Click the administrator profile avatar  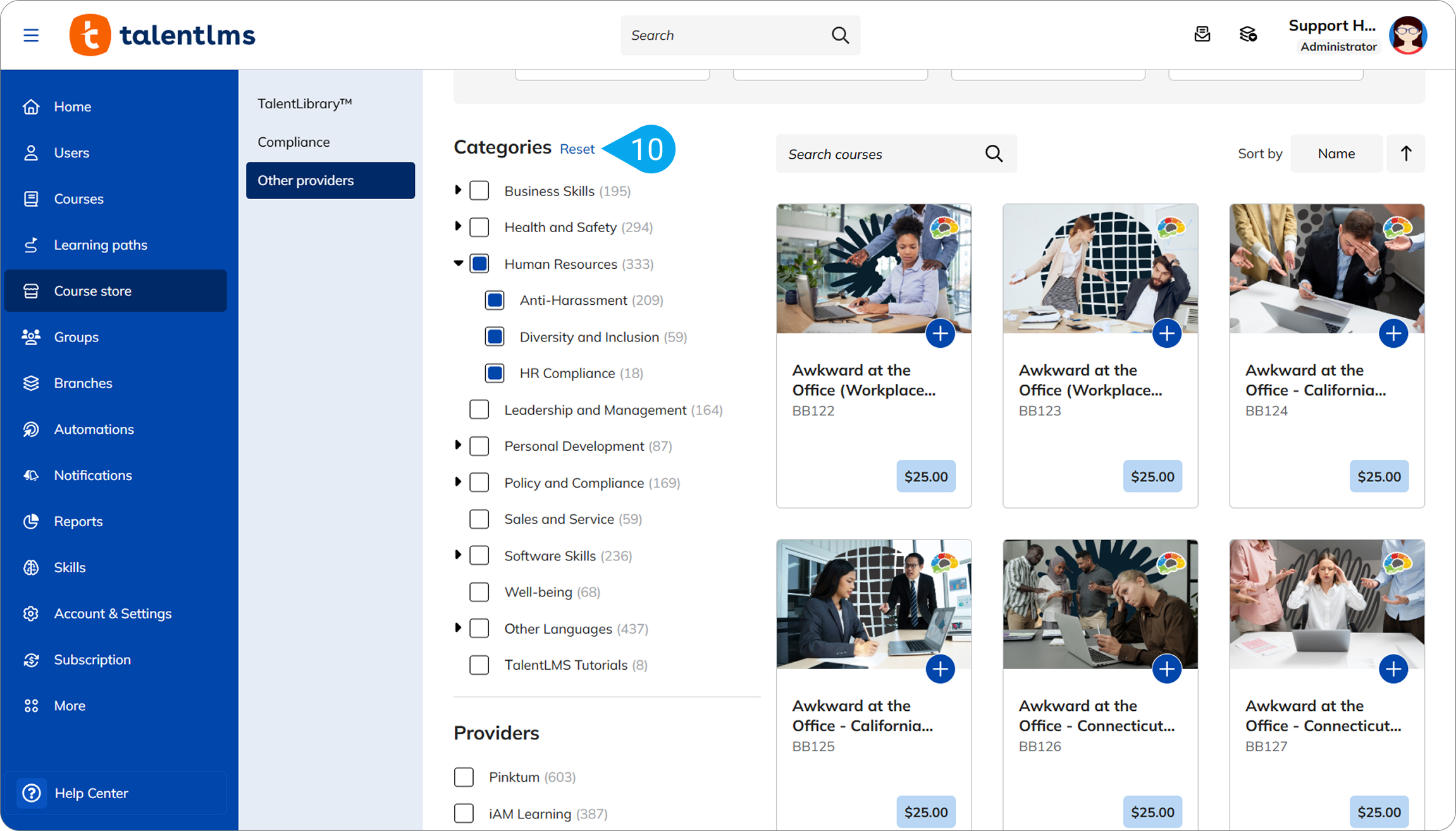(x=1407, y=35)
